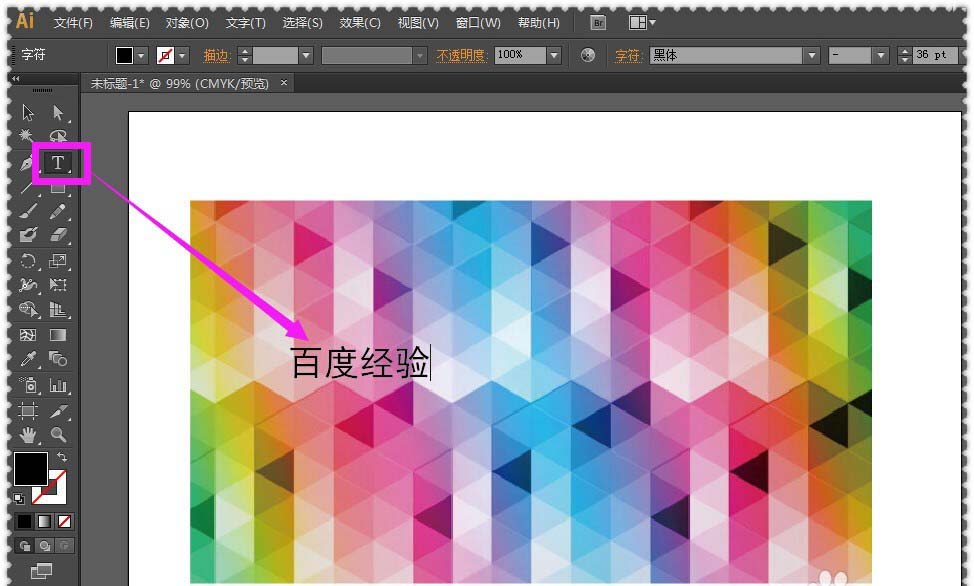Select the Free Transform tool
The image size is (974, 586).
tap(58, 285)
